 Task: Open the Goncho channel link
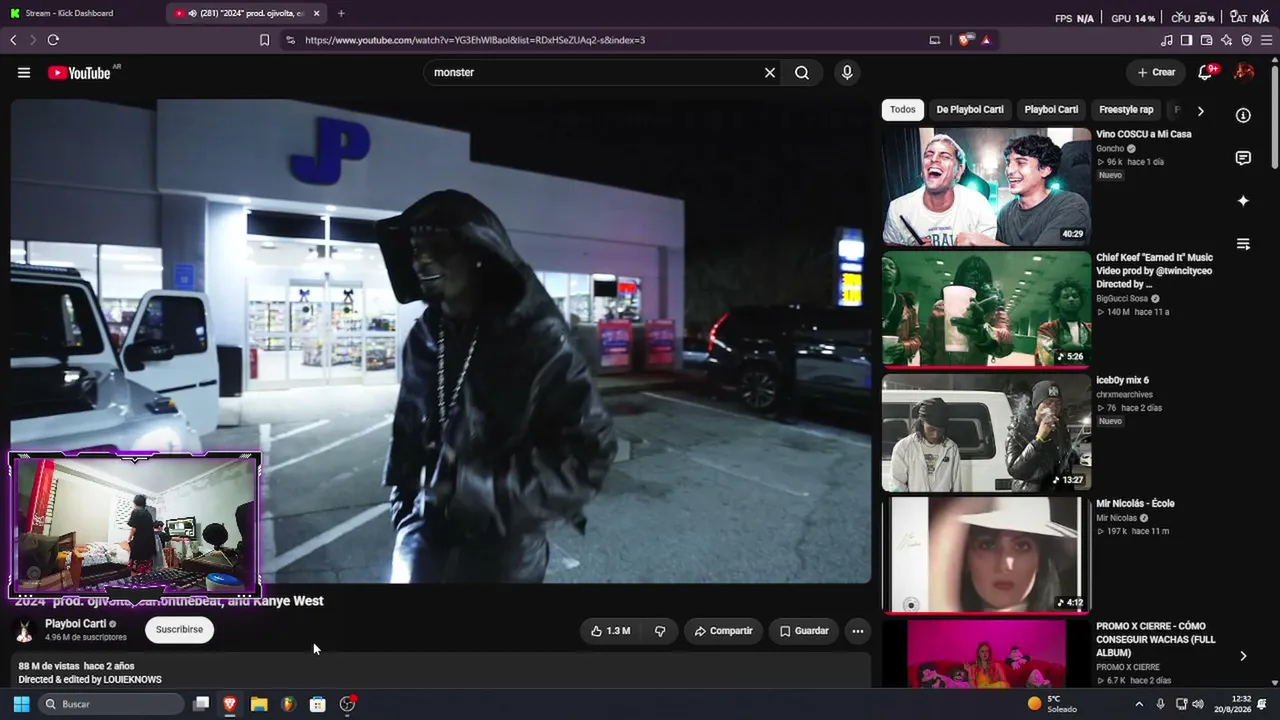point(1110,149)
